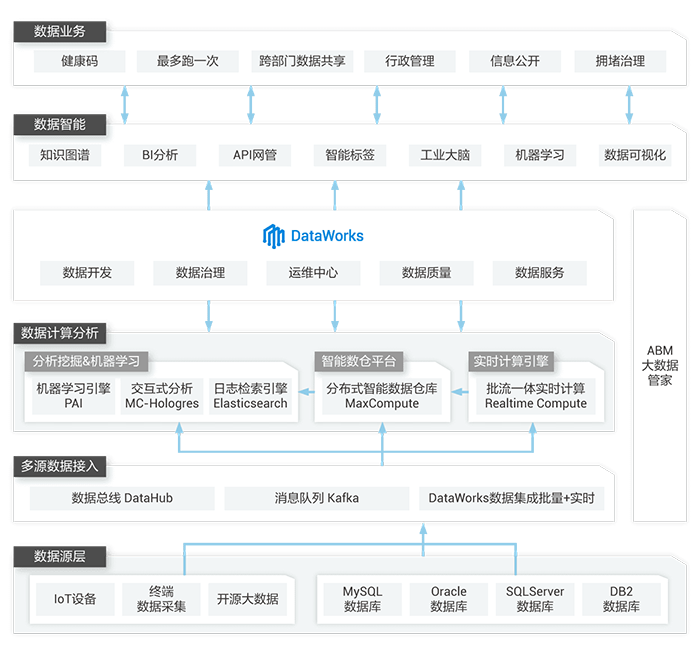Select 跨部门数据共享 item
Image resolution: width=700 pixels, height=655 pixels.
pos(302,61)
